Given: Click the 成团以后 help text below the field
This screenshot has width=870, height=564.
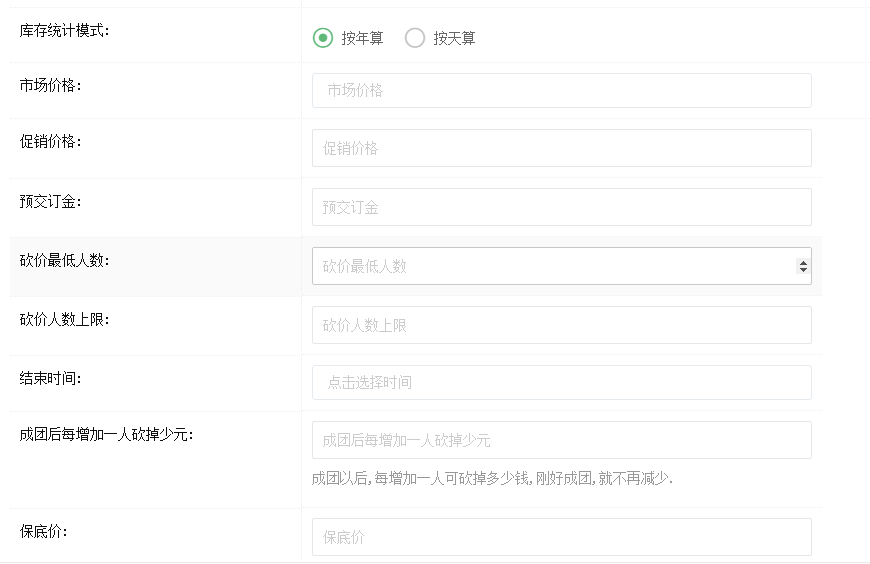Looking at the screenshot, I should tap(492, 478).
